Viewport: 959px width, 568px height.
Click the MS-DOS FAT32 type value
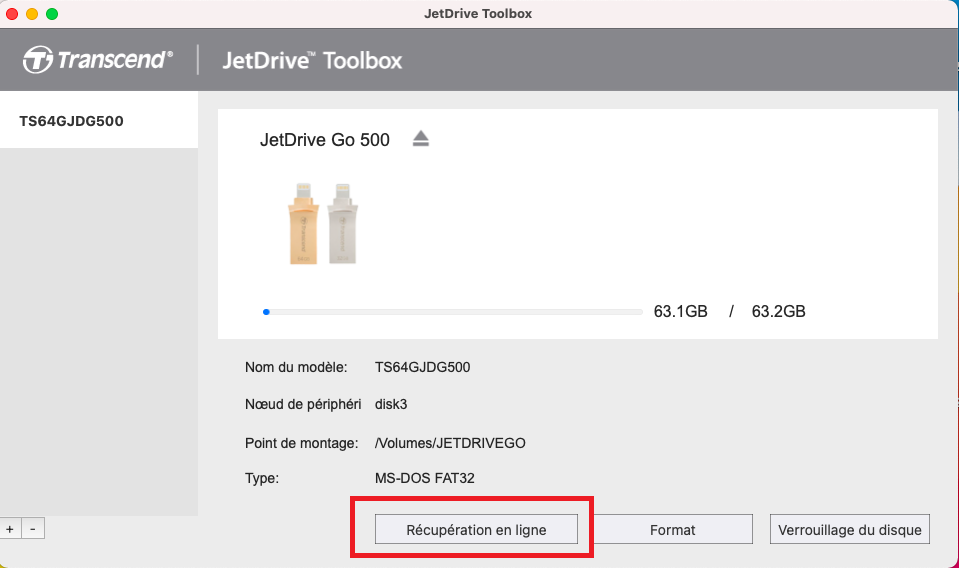tap(424, 478)
